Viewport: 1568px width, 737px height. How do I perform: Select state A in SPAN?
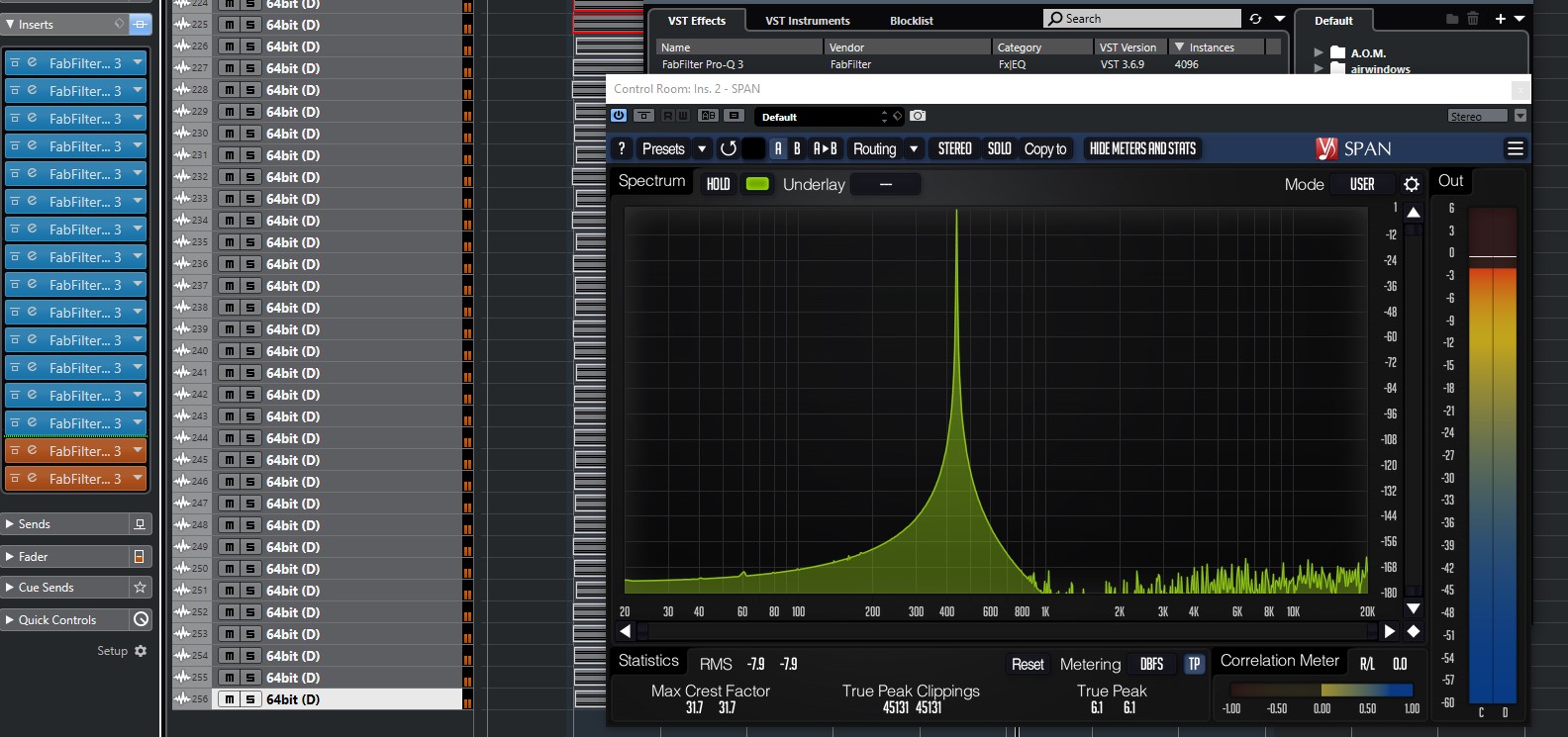tap(778, 148)
